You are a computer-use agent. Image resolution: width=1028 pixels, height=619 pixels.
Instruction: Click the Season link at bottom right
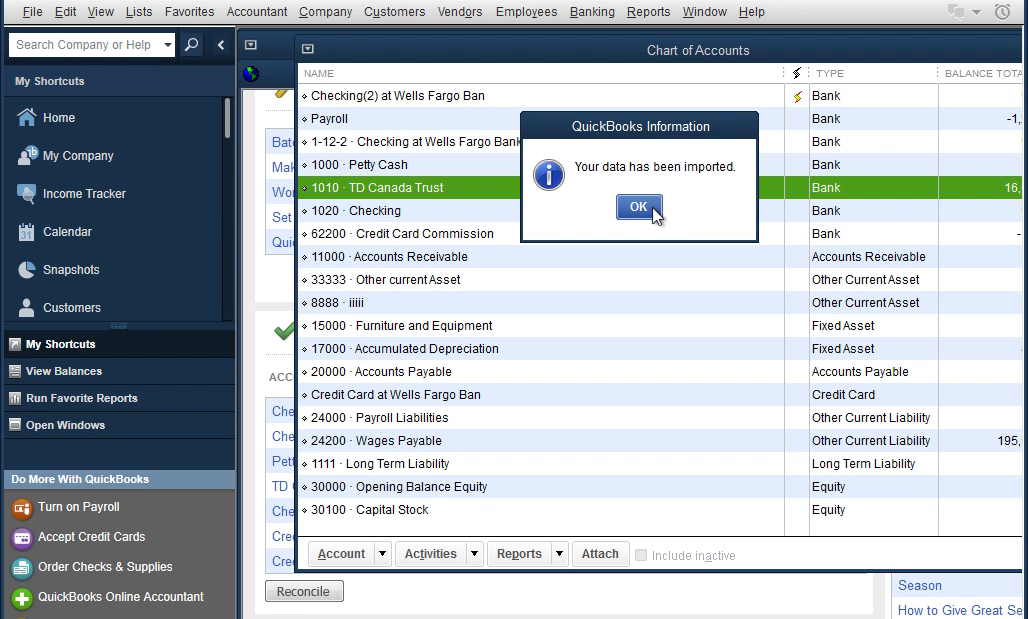(920, 586)
